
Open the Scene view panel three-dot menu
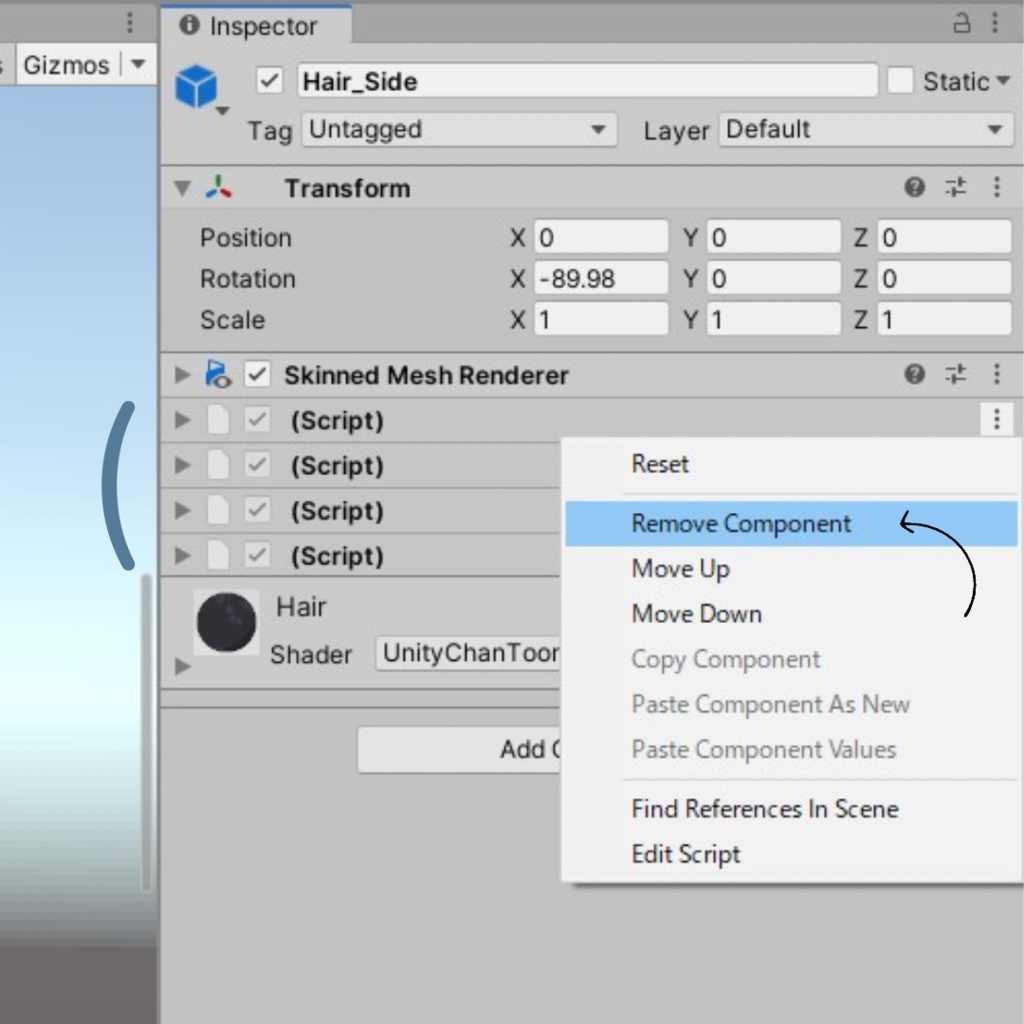pos(129,23)
